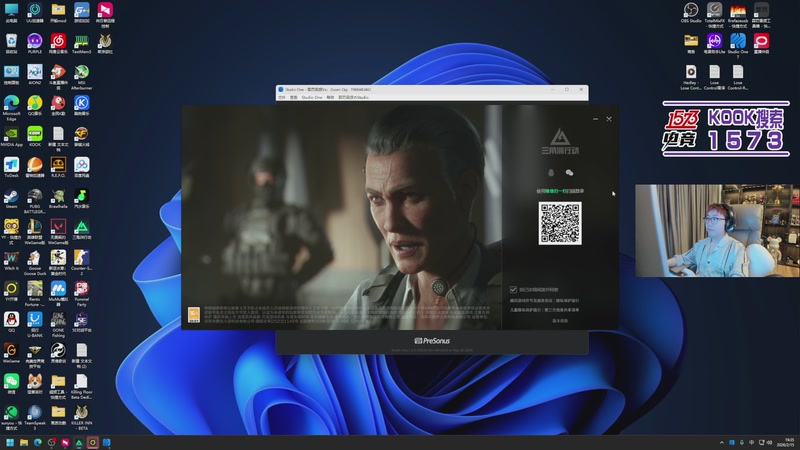Click the webcam overlay thumbnail
800x450 pixels.
pos(717,231)
